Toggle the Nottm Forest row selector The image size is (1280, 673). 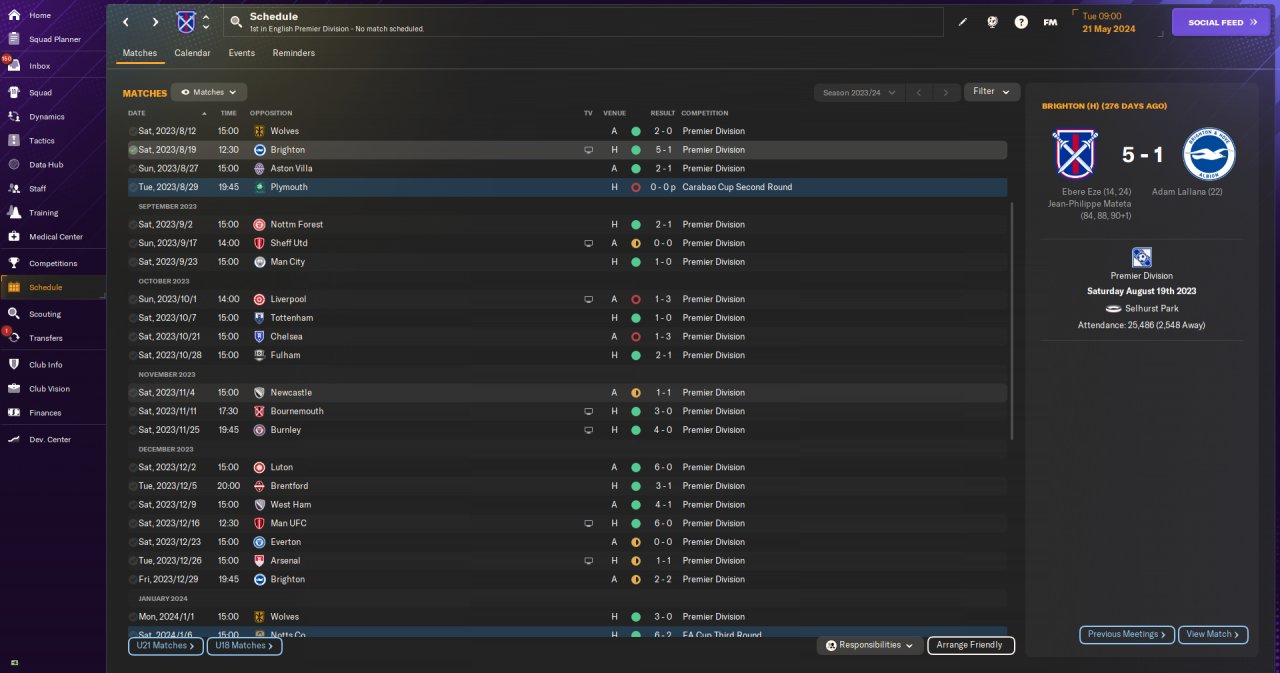point(133,224)
